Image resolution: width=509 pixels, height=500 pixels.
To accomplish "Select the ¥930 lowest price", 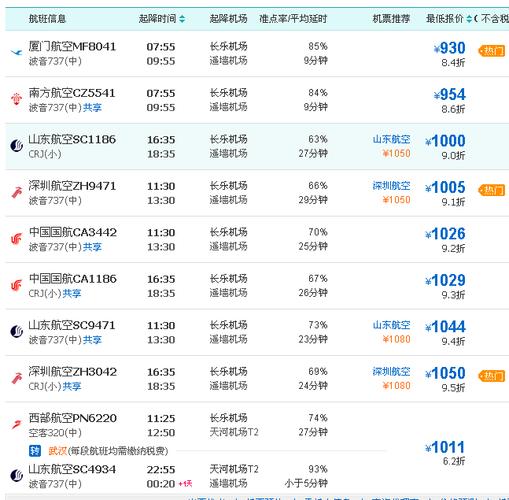I will (449, 48).
